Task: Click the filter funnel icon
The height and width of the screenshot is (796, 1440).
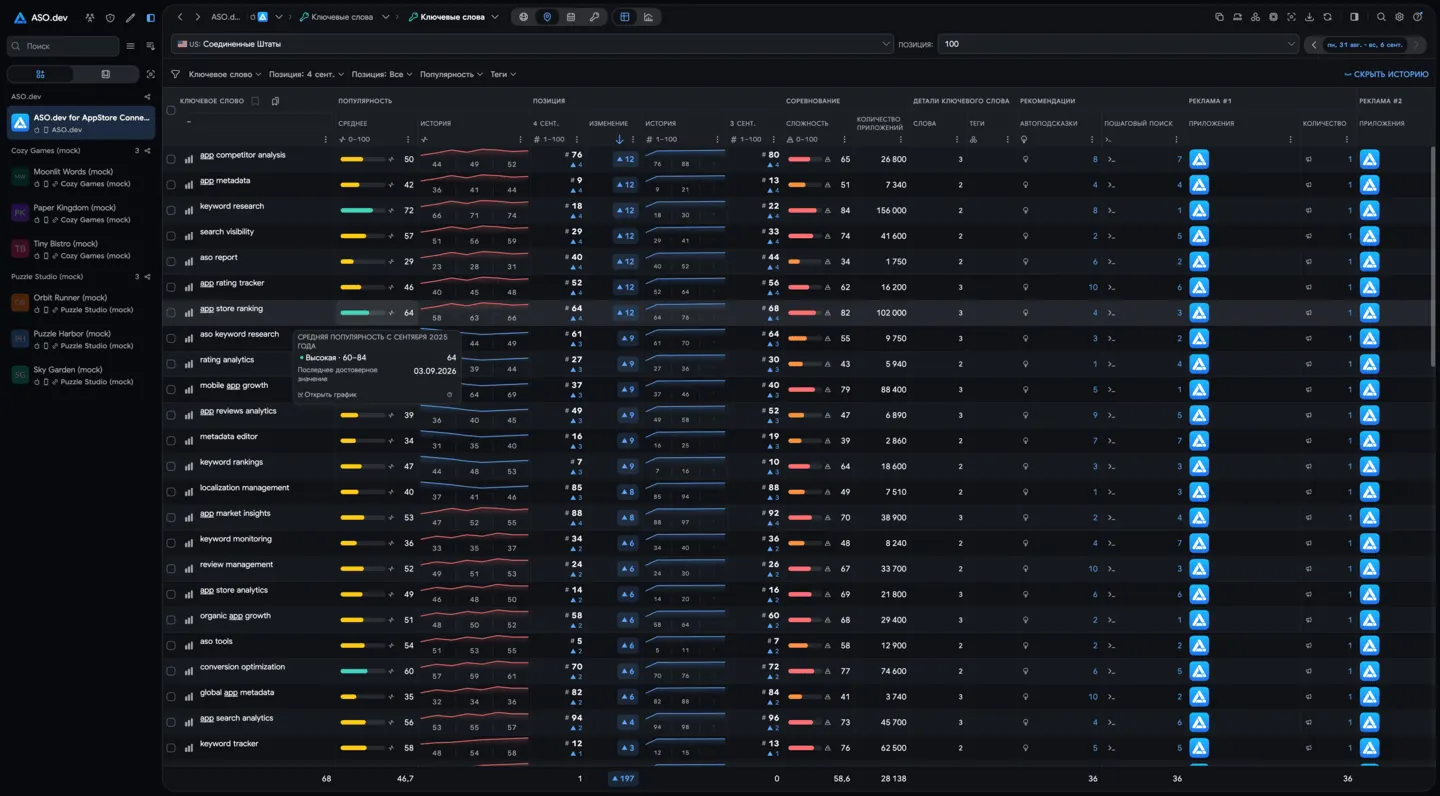Action: tap(176, 74)
